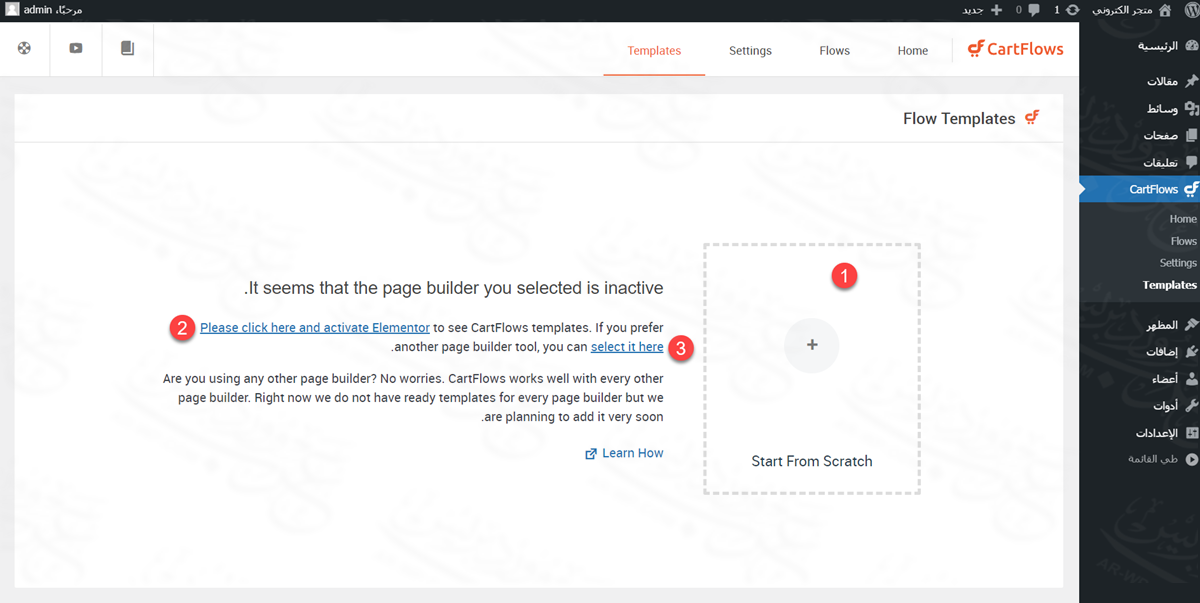Open تعليقات comments menu item
Screen dimensions: 1200x603
[1139, 162]
